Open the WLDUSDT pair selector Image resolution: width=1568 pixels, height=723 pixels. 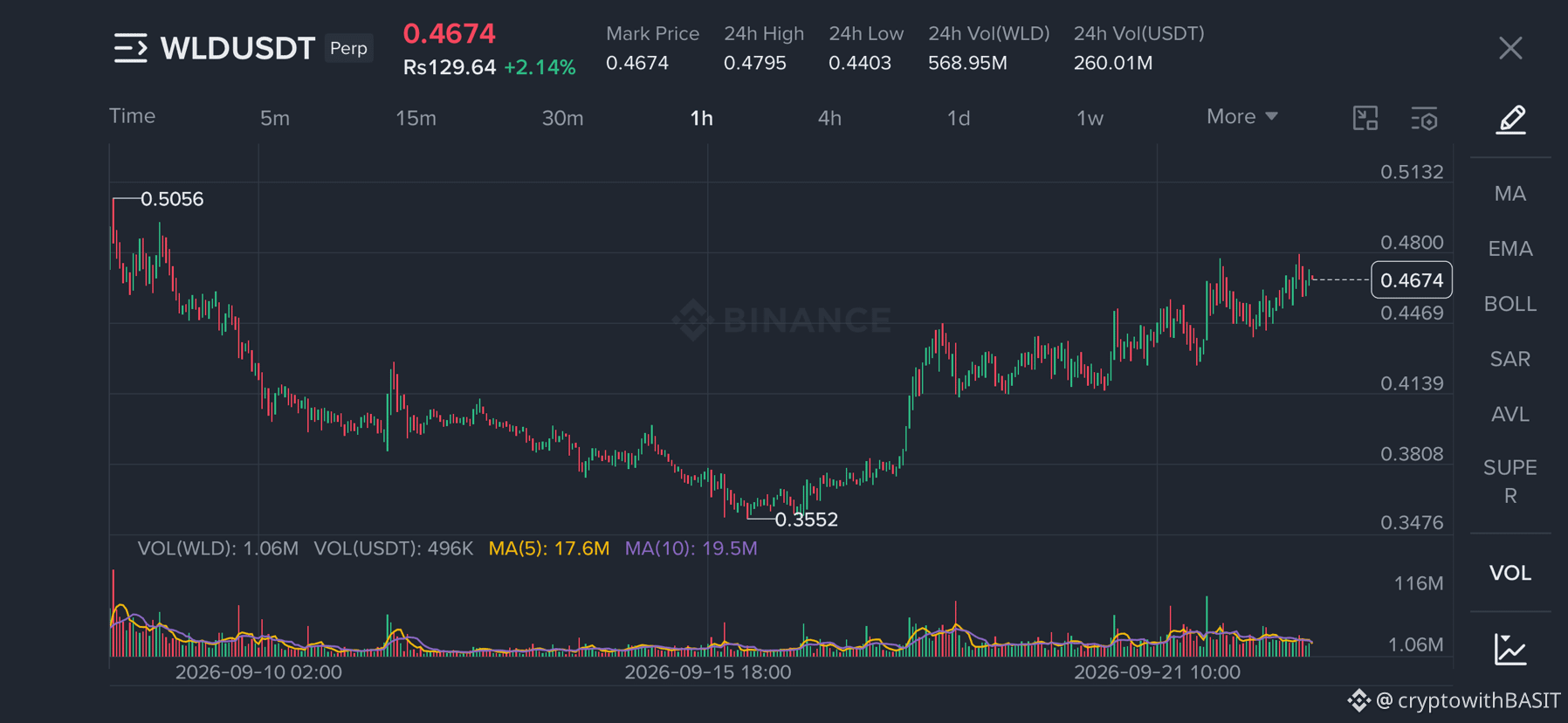coord(237,48)
